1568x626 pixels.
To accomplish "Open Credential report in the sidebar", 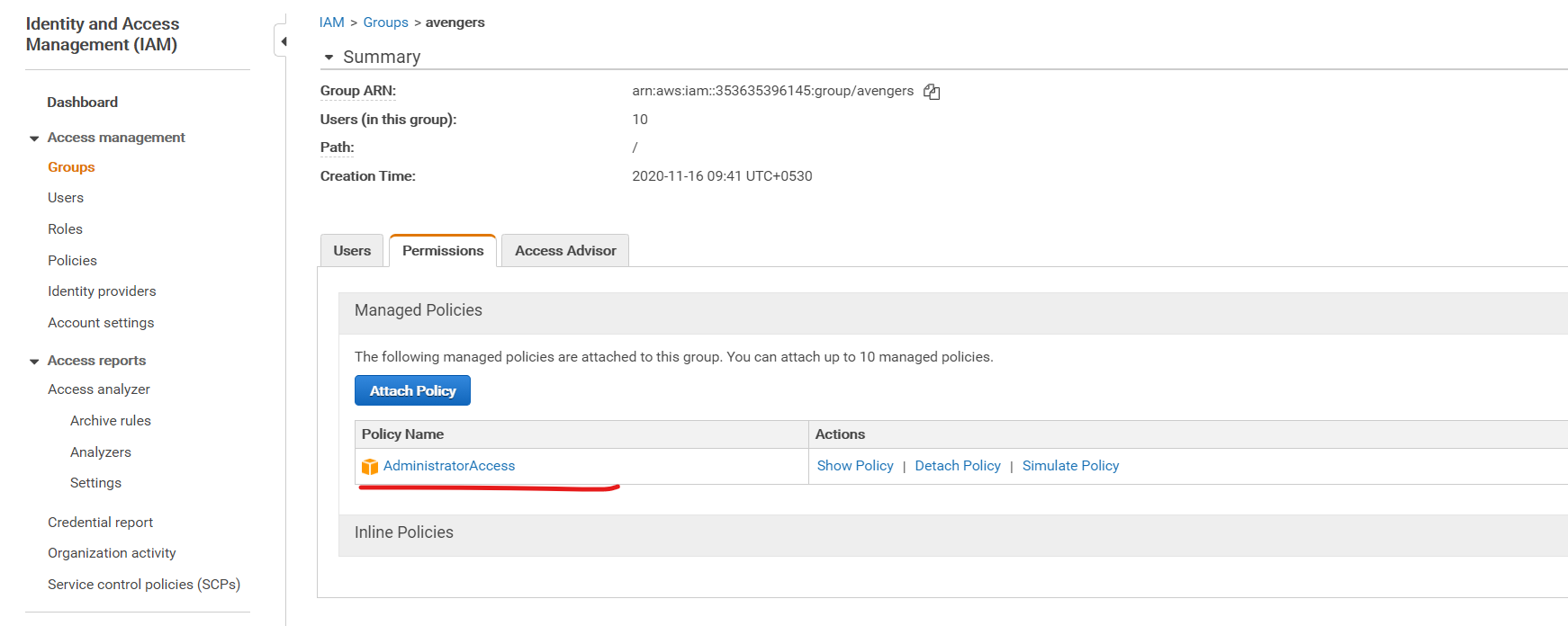I will (100, 523).
